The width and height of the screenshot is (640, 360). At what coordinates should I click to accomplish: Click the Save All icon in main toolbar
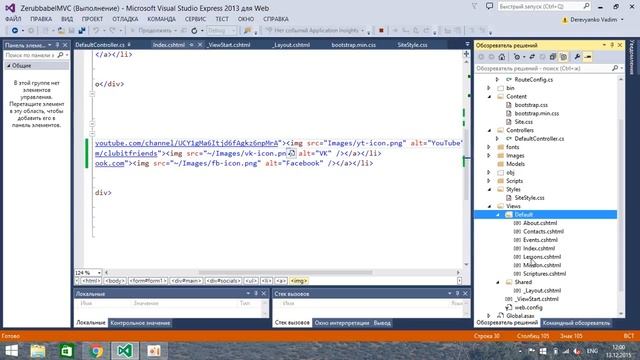pos(82,31)
